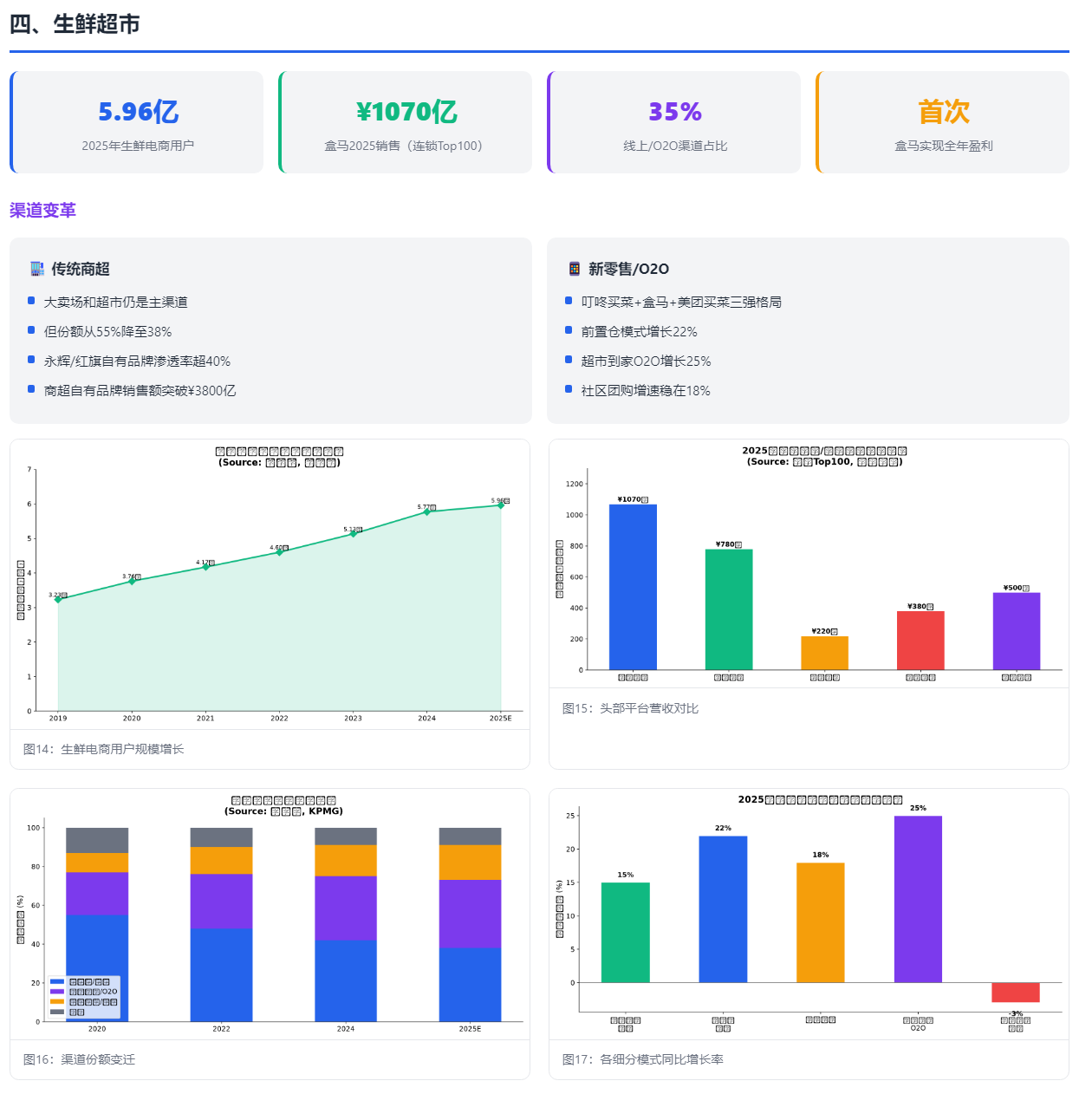Click the 四、生鲜超市 page title
The height and width of the screenshot is (1107, 1092).
pyautogui.click(x=75, y=24)
